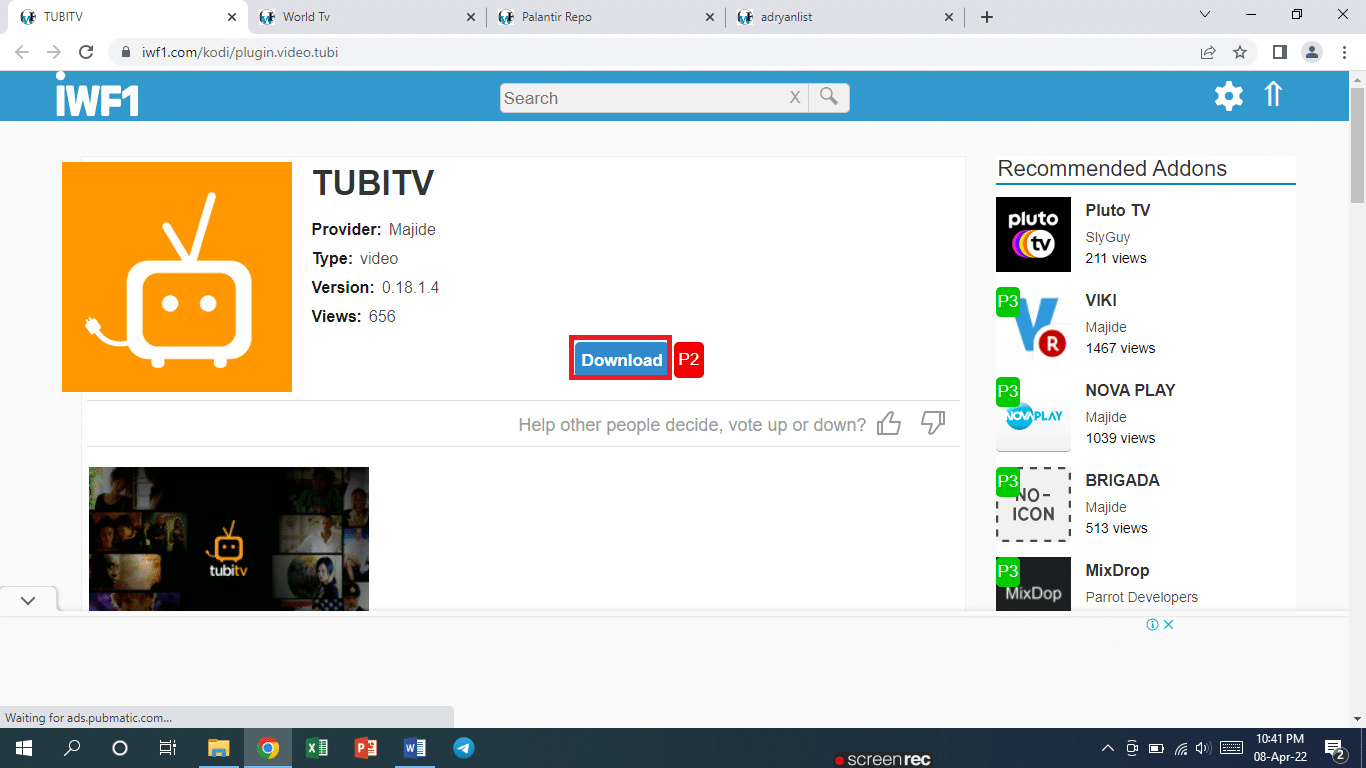
Task: Open the Pluto TV addon link
Action: click(1117, 210)
